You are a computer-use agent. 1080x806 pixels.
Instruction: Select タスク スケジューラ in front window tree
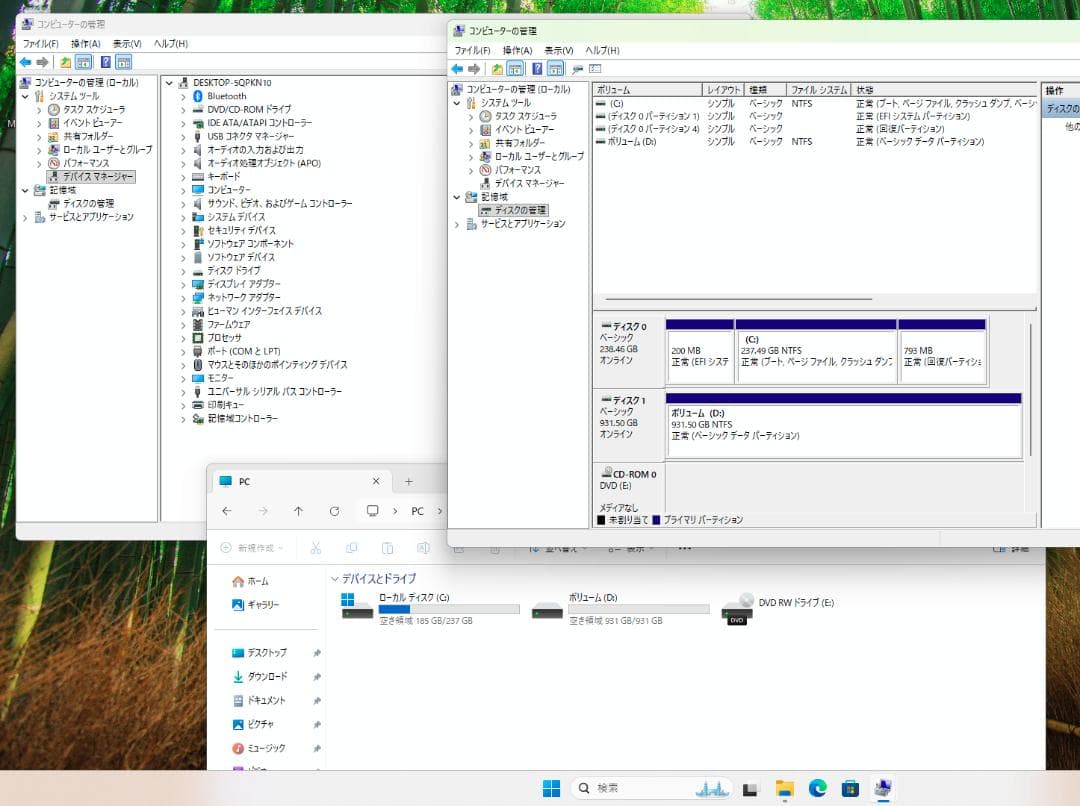pos(526,116)
